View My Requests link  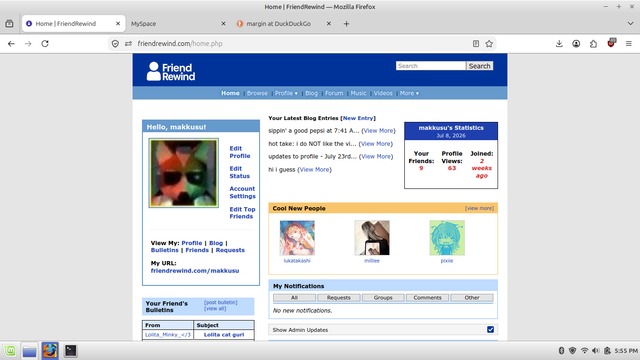pos(230,250)
